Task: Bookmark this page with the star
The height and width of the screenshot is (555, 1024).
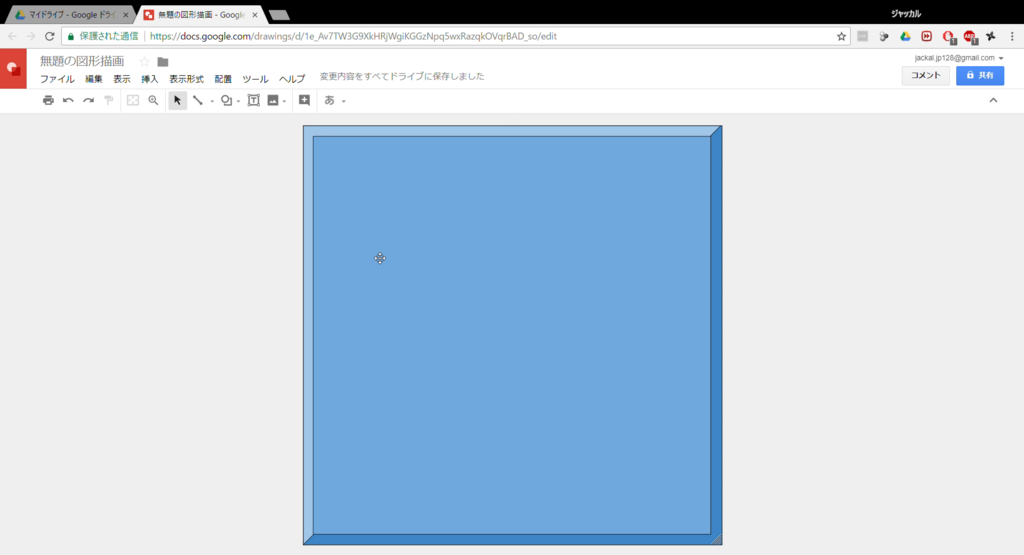Action: (x=841, y=37)
